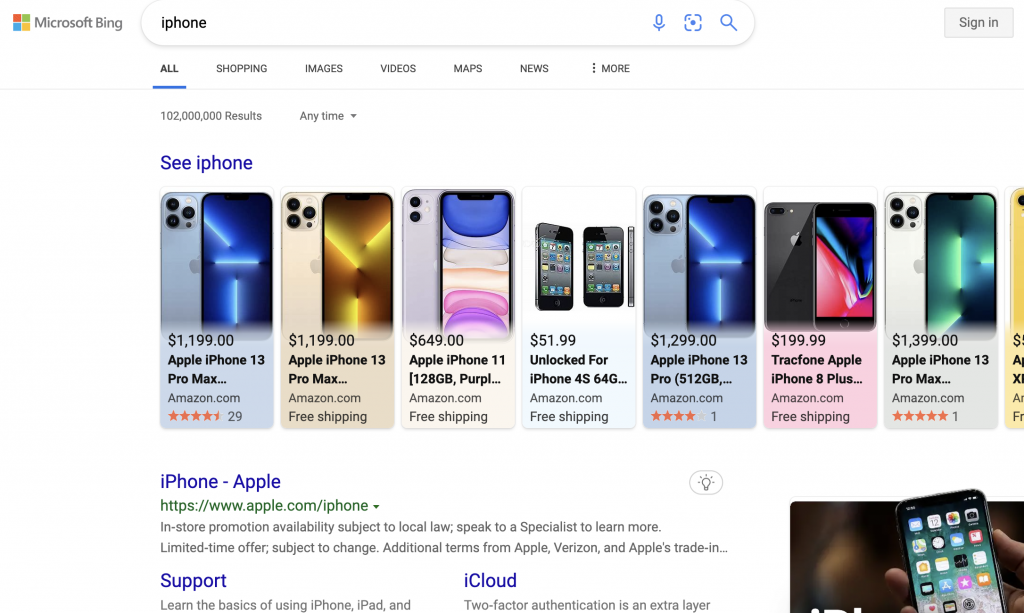Switch to the SHOPPING tab
This screenshot has width=1024, height=613.
point(241,69)
